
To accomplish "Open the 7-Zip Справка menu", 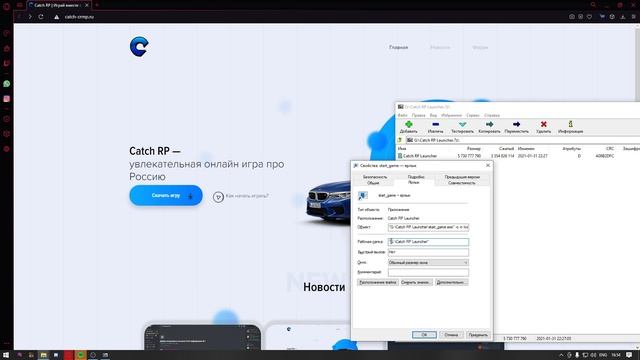I will point(492,116).
